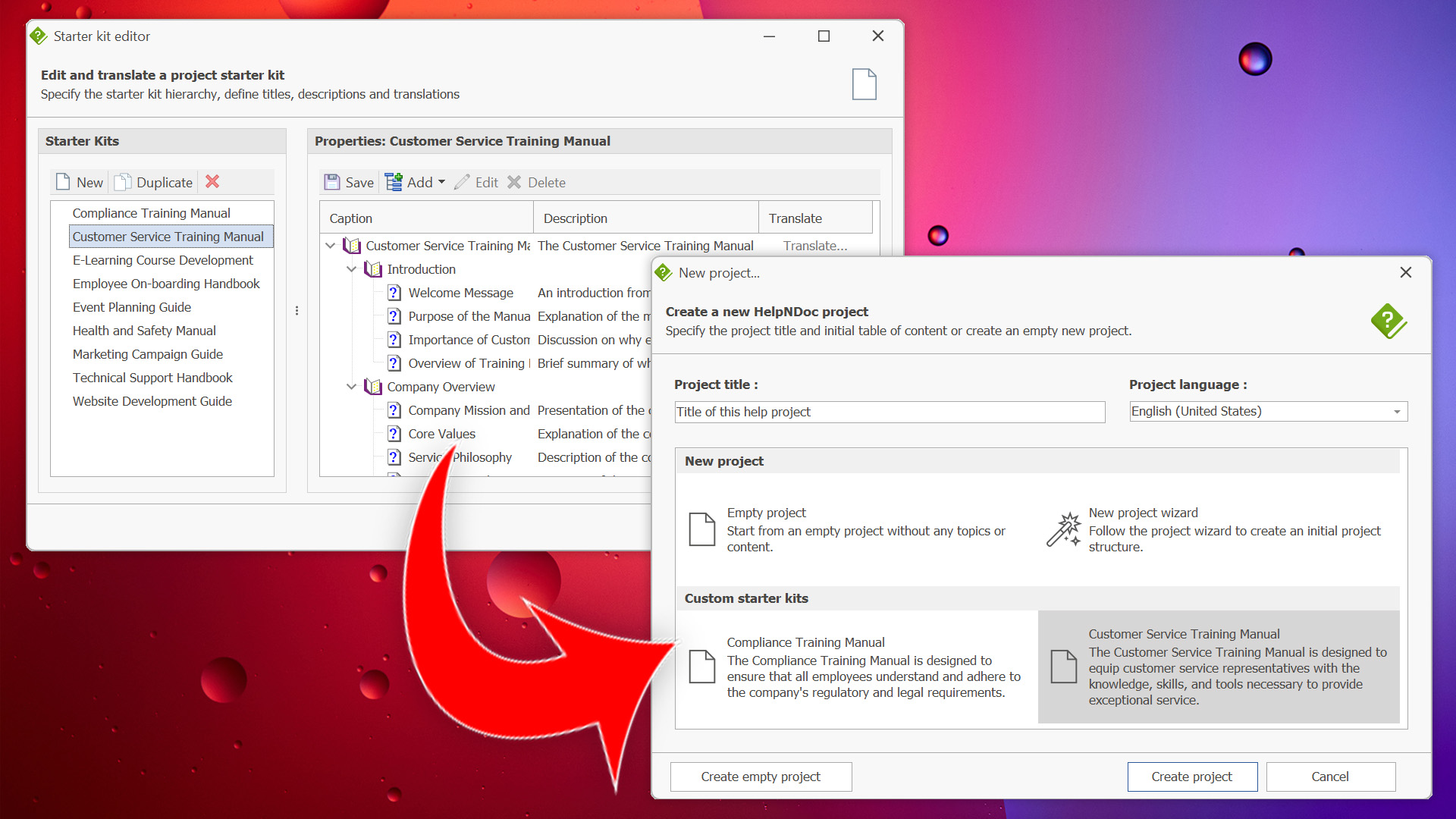Select E-Learning Course Development kit
The width and height of the screenshot is (1456, 819).
point(163,260)
